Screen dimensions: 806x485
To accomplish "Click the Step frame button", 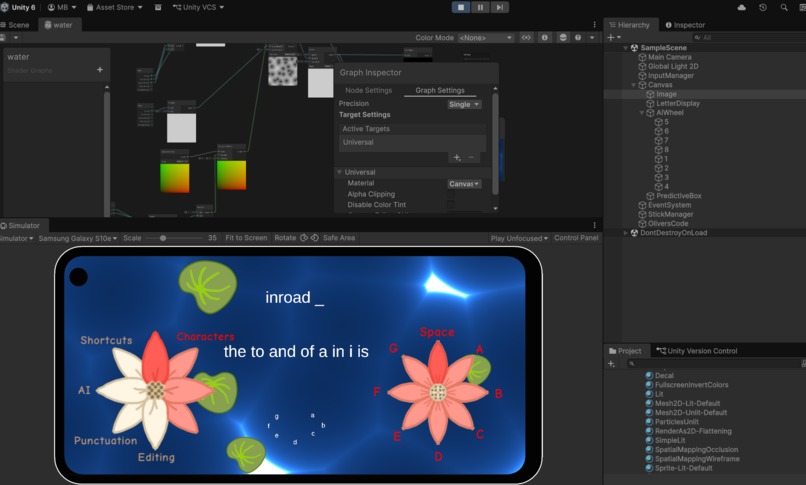I will pos(499,7).
